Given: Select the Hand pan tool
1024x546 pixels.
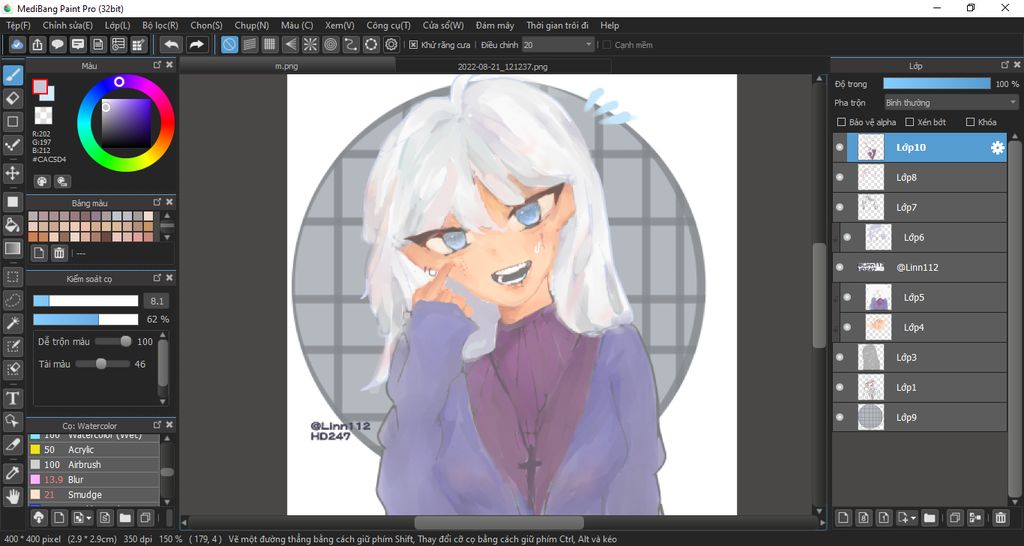Looking at the screenshot, I should pyautogui.click(x=12, y=496).
